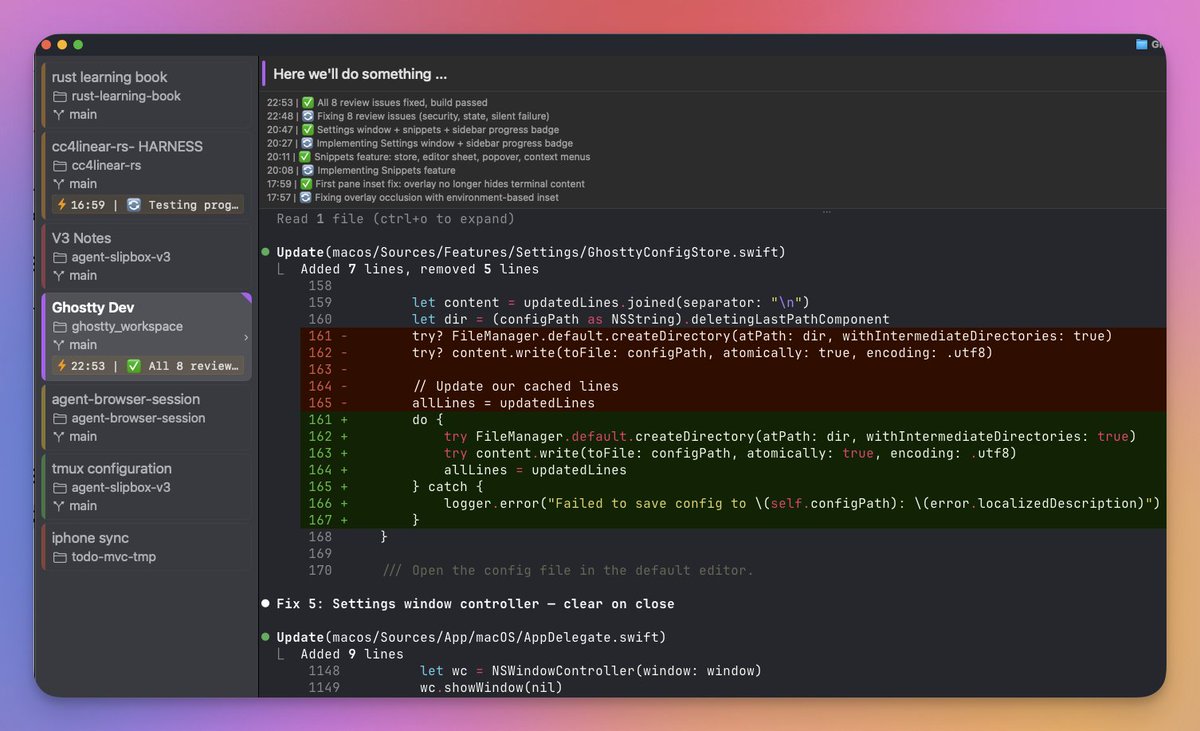Click folder icon beside agent-slipbox-v3 in V3 Notes
Viewport: 1200px width, 731px height.
pos(59,257)
